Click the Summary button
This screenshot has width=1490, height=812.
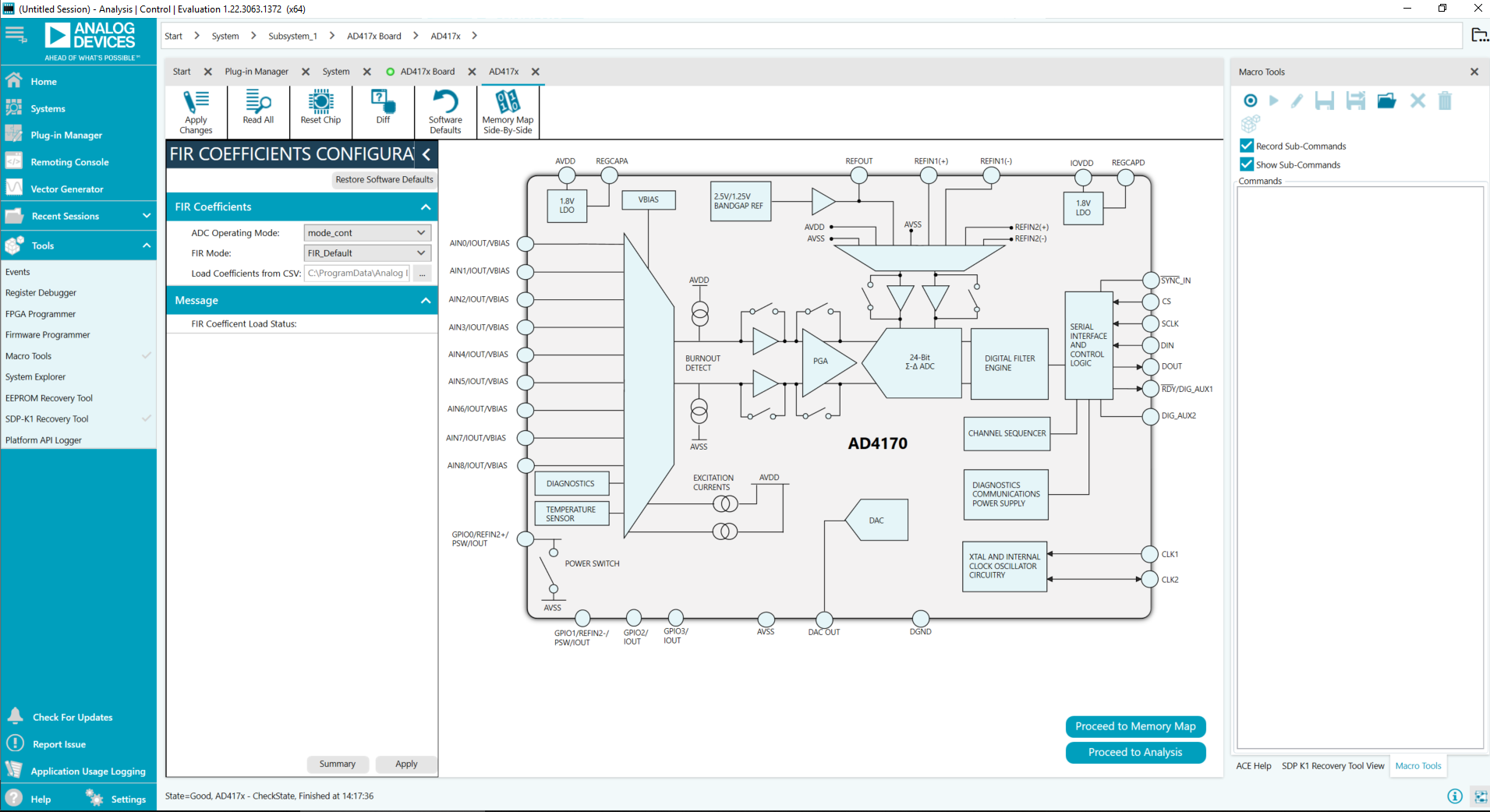click(337, 764)
